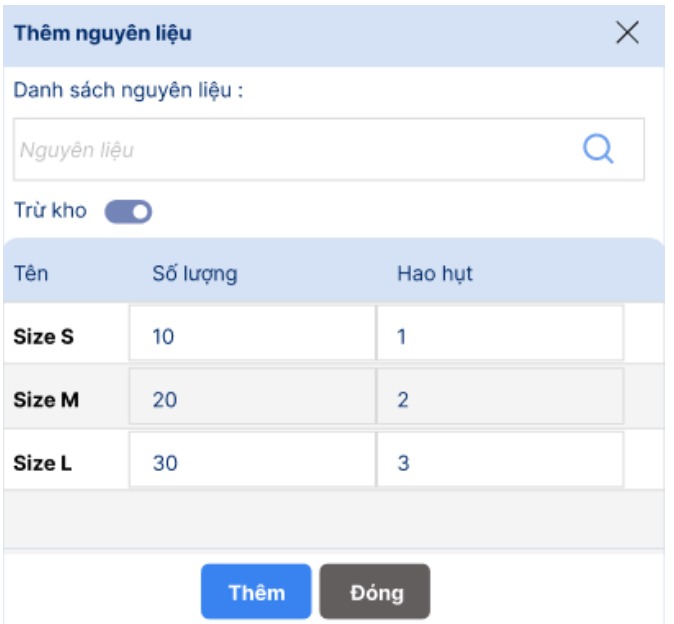
Task: Click Size S Hao hụt field
Action: (x=500, y=336)
